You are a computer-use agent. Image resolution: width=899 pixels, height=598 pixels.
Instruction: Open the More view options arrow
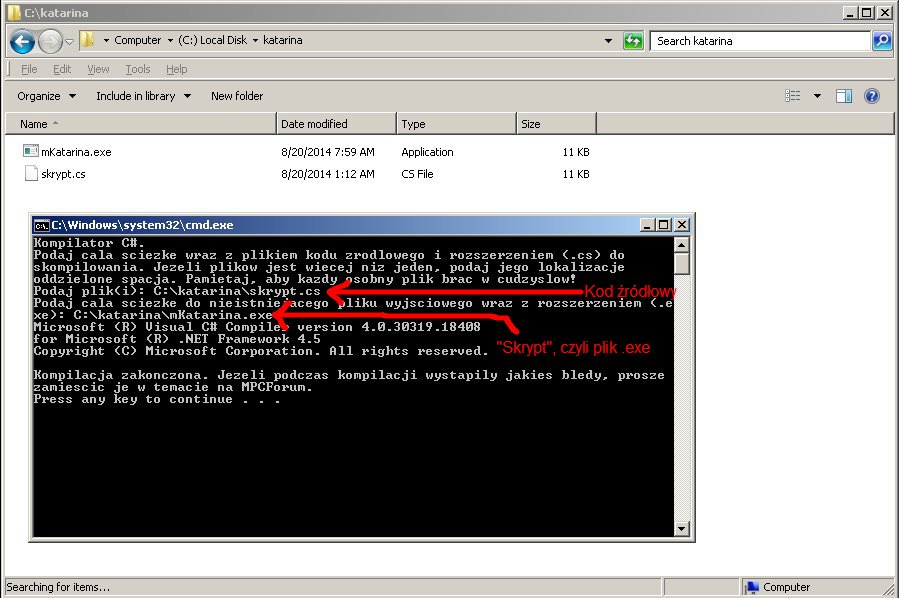817,96
